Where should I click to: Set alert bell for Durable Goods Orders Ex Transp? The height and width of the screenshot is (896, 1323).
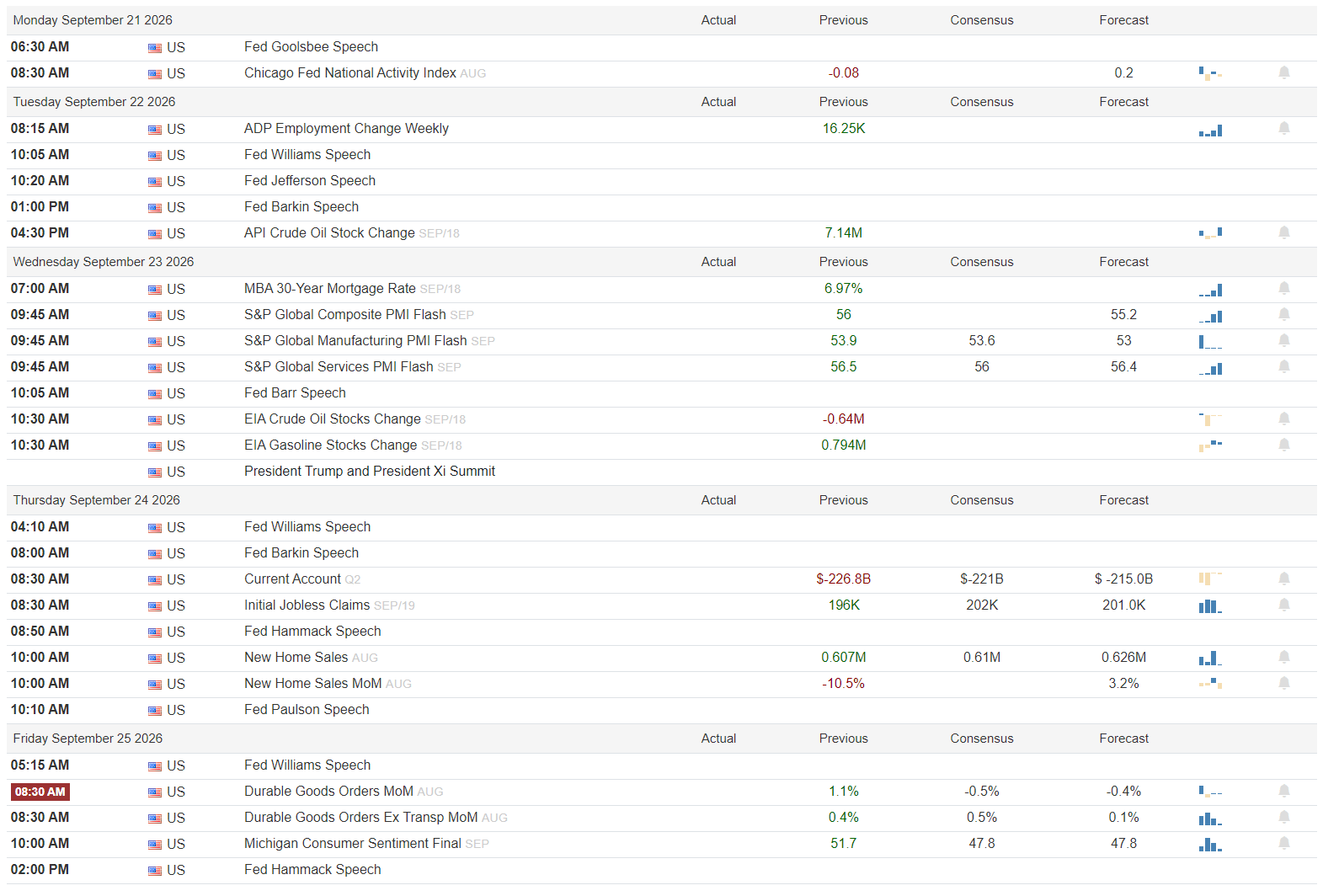1284,817
